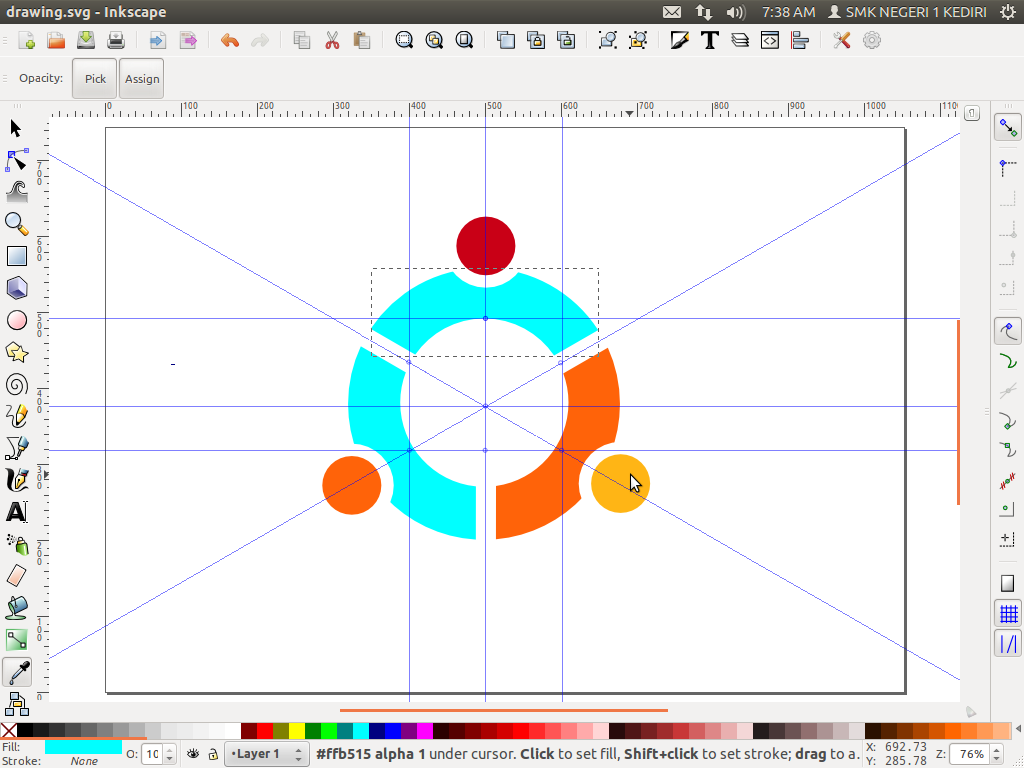Select the Dropper color picker tool
This screenshot has width=1024, height=768.
pyautogui.click(x=17, y=672)
